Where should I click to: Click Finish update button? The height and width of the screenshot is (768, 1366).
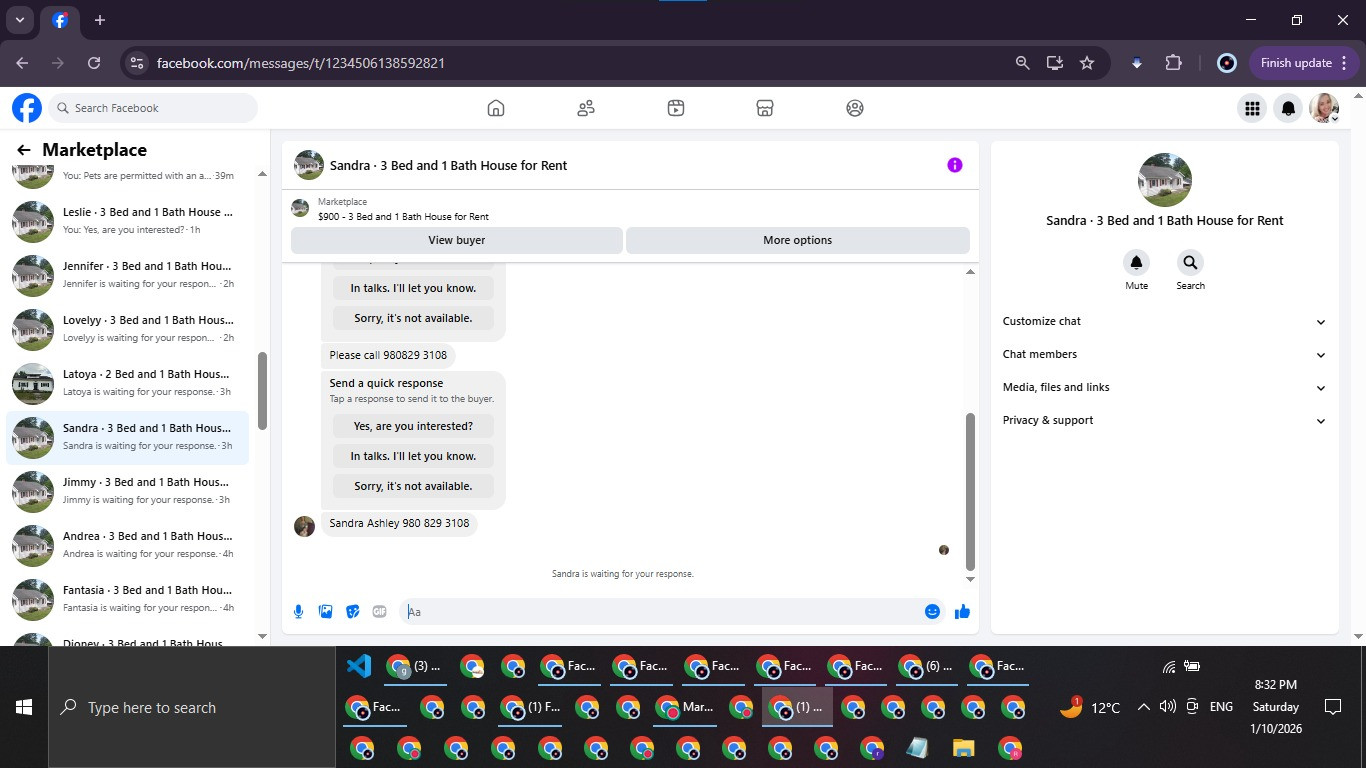[x=1304, y=63]
